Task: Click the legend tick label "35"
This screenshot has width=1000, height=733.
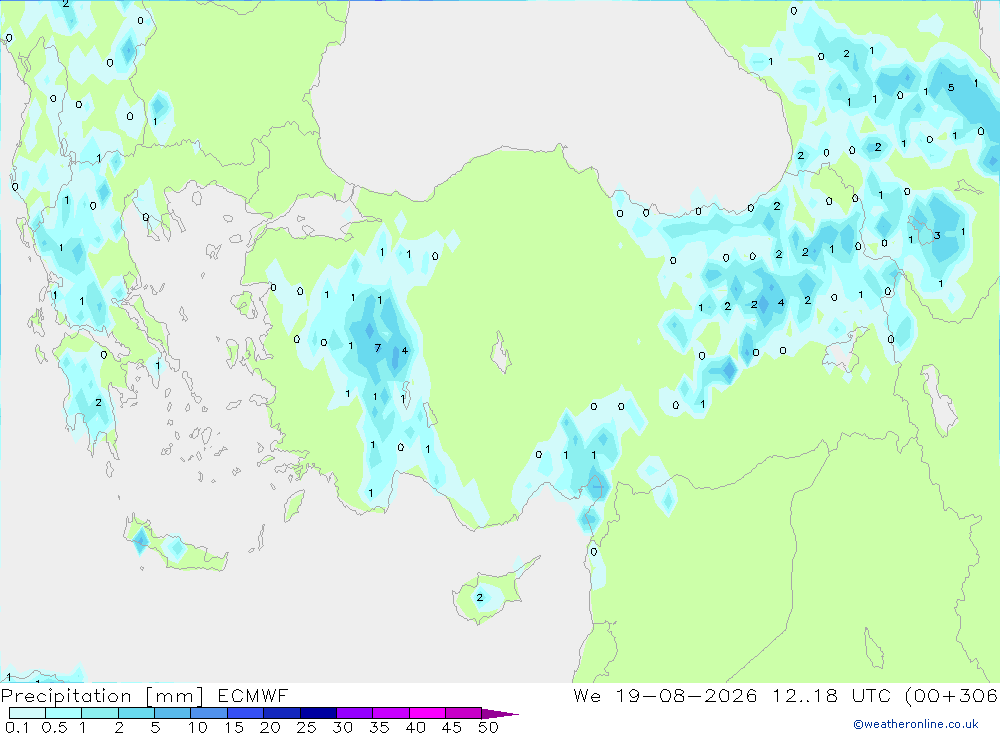Action: pyautogui.click(x=379, y=727)
